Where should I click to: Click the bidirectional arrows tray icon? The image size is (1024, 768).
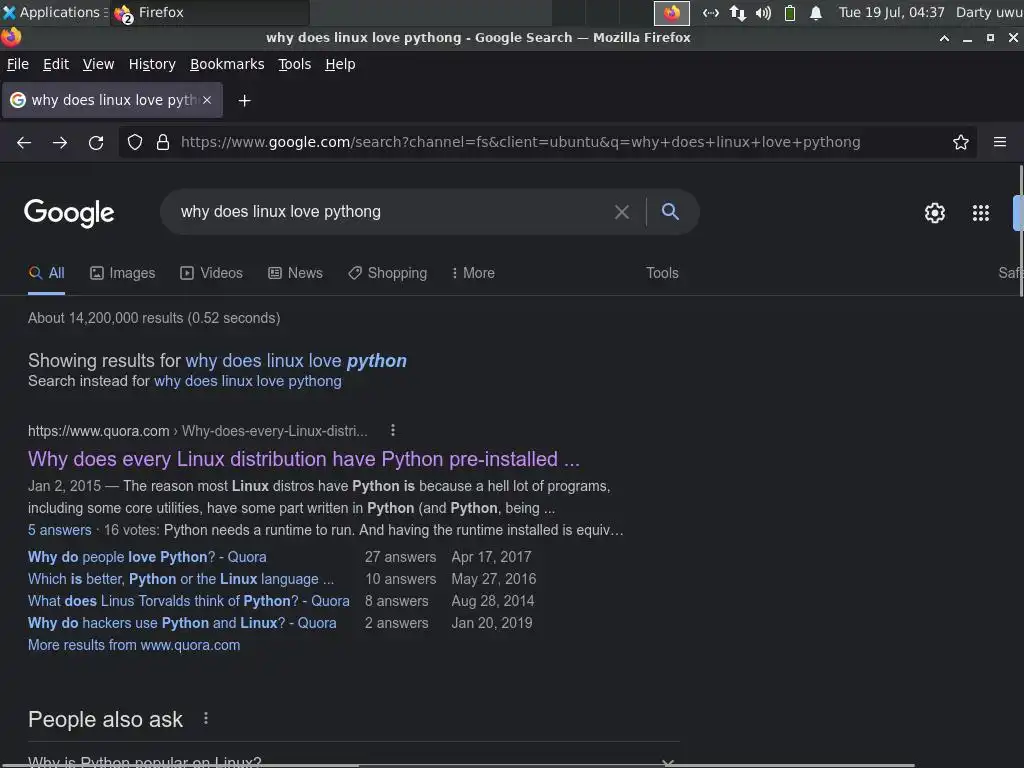[x=711, y=12]
